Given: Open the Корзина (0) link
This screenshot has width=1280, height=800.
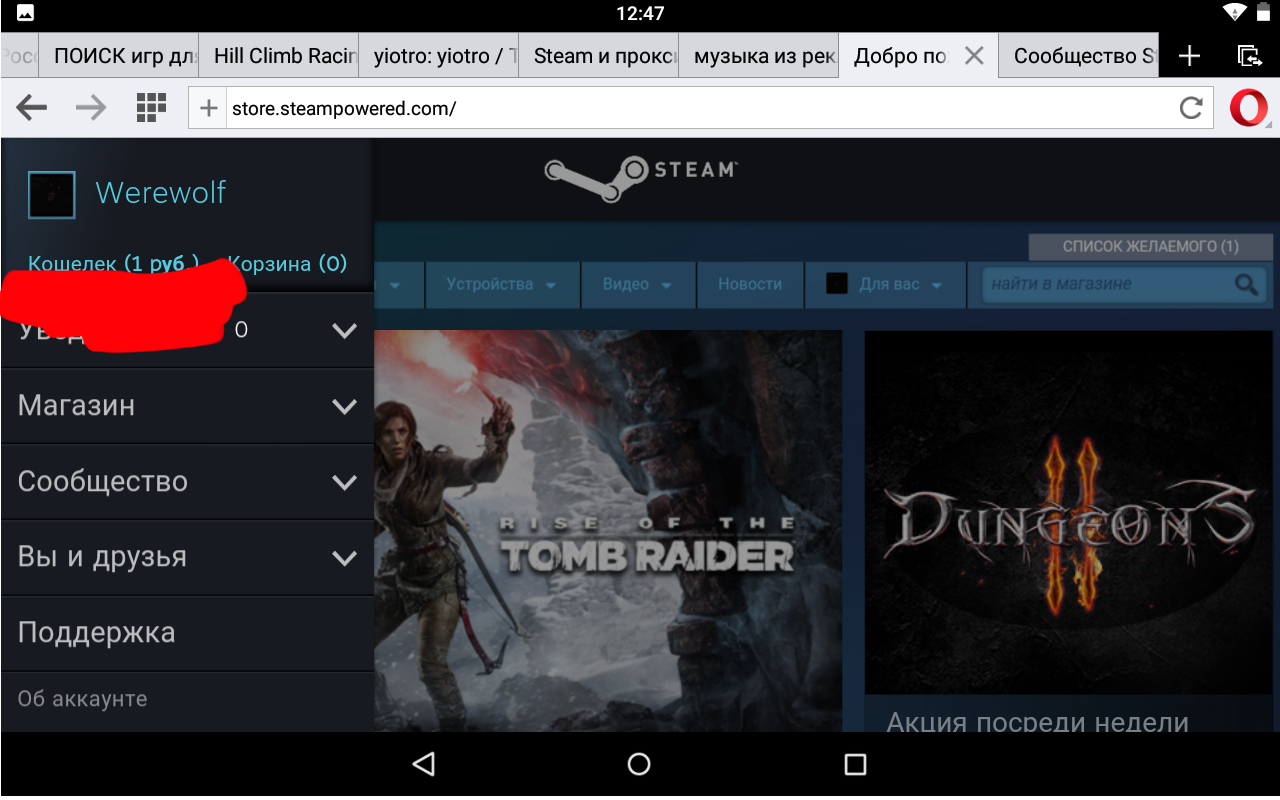Looking at the screenshot, I should point(288,264).
